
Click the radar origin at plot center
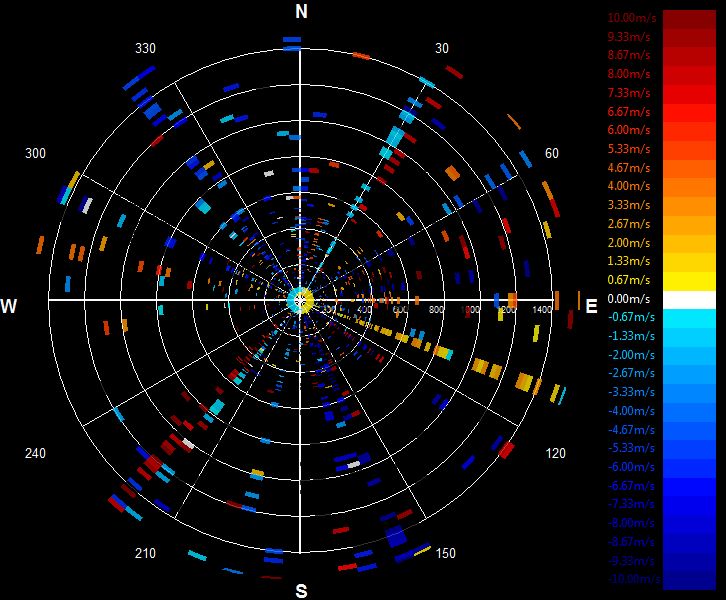click(x=300, y=300)
